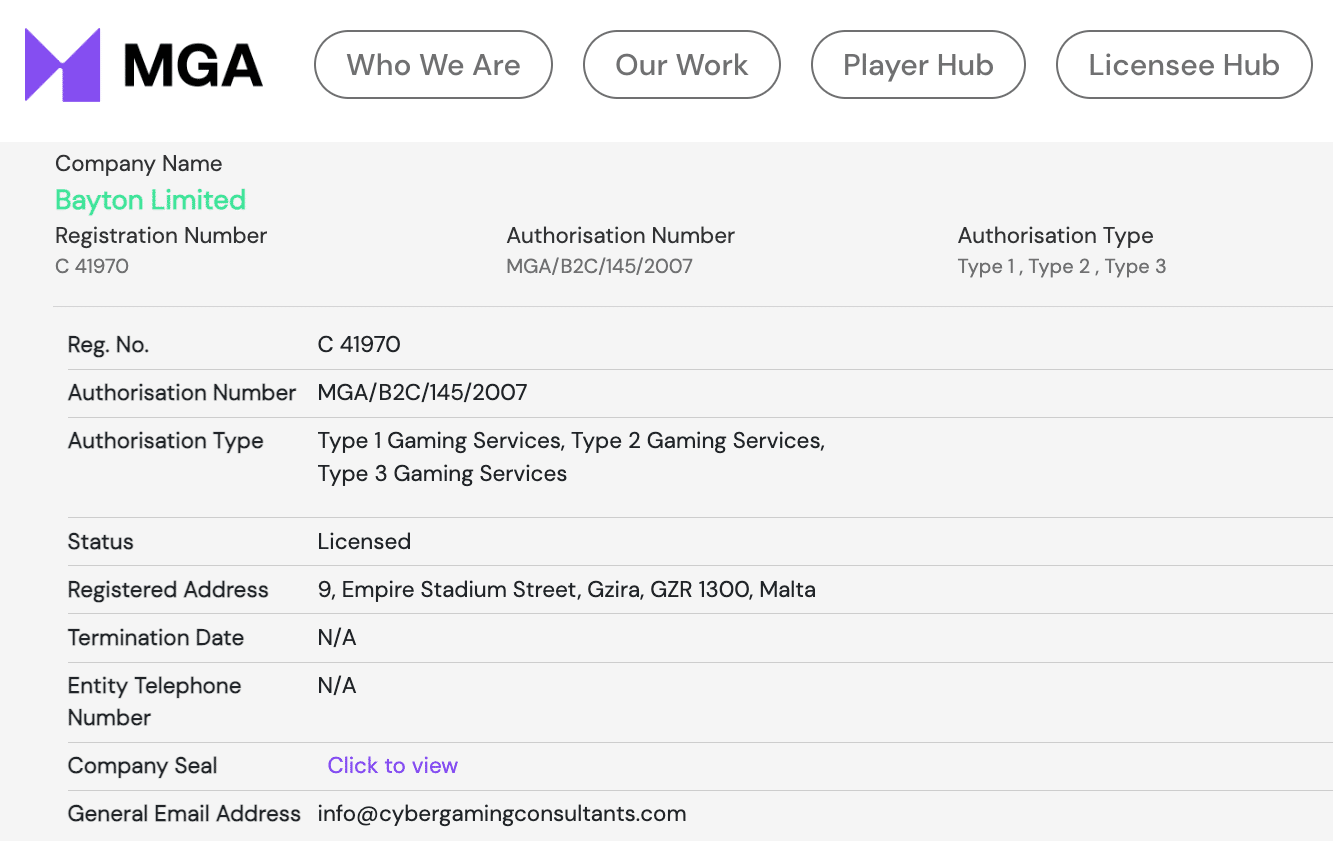
Task: Click the 'Reg. No.' row label
Action: [108, 345]
